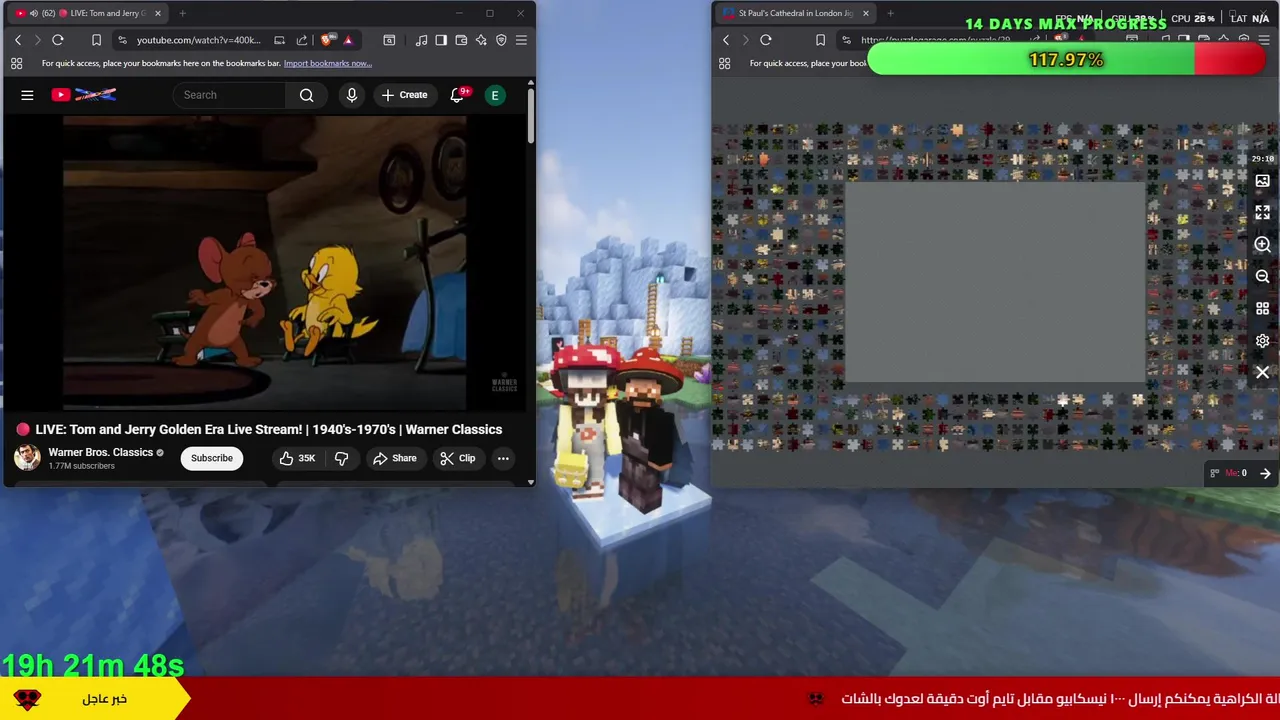Go back in the YouTube browser window
This screenshot has height=720, width=1280.
click(17, 40)
